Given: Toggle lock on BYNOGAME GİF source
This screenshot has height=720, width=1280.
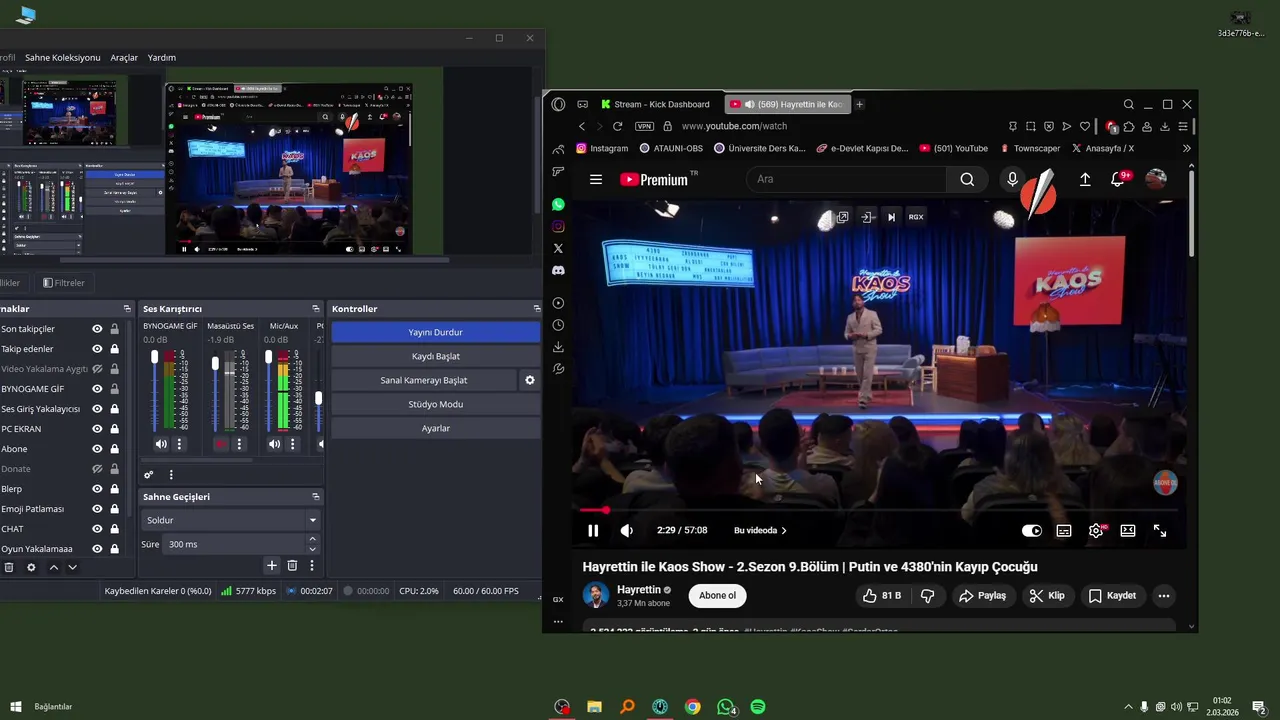Looking at the screenshot, I should click(x=114, y=389).
